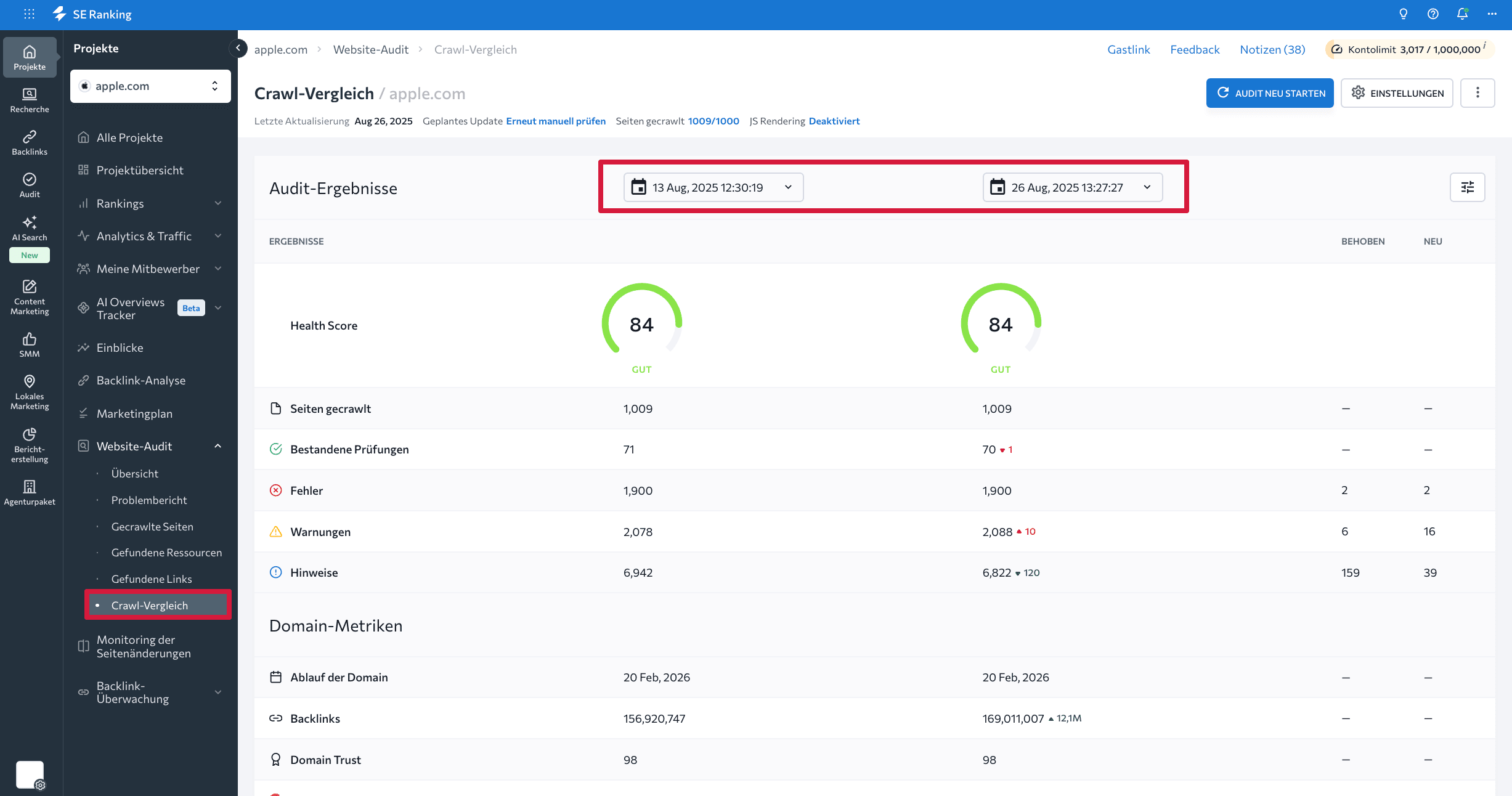Open Berichterstellung in the left rail
The width and height of the screenshot is (1512, 796).
(x=30, y=445)
